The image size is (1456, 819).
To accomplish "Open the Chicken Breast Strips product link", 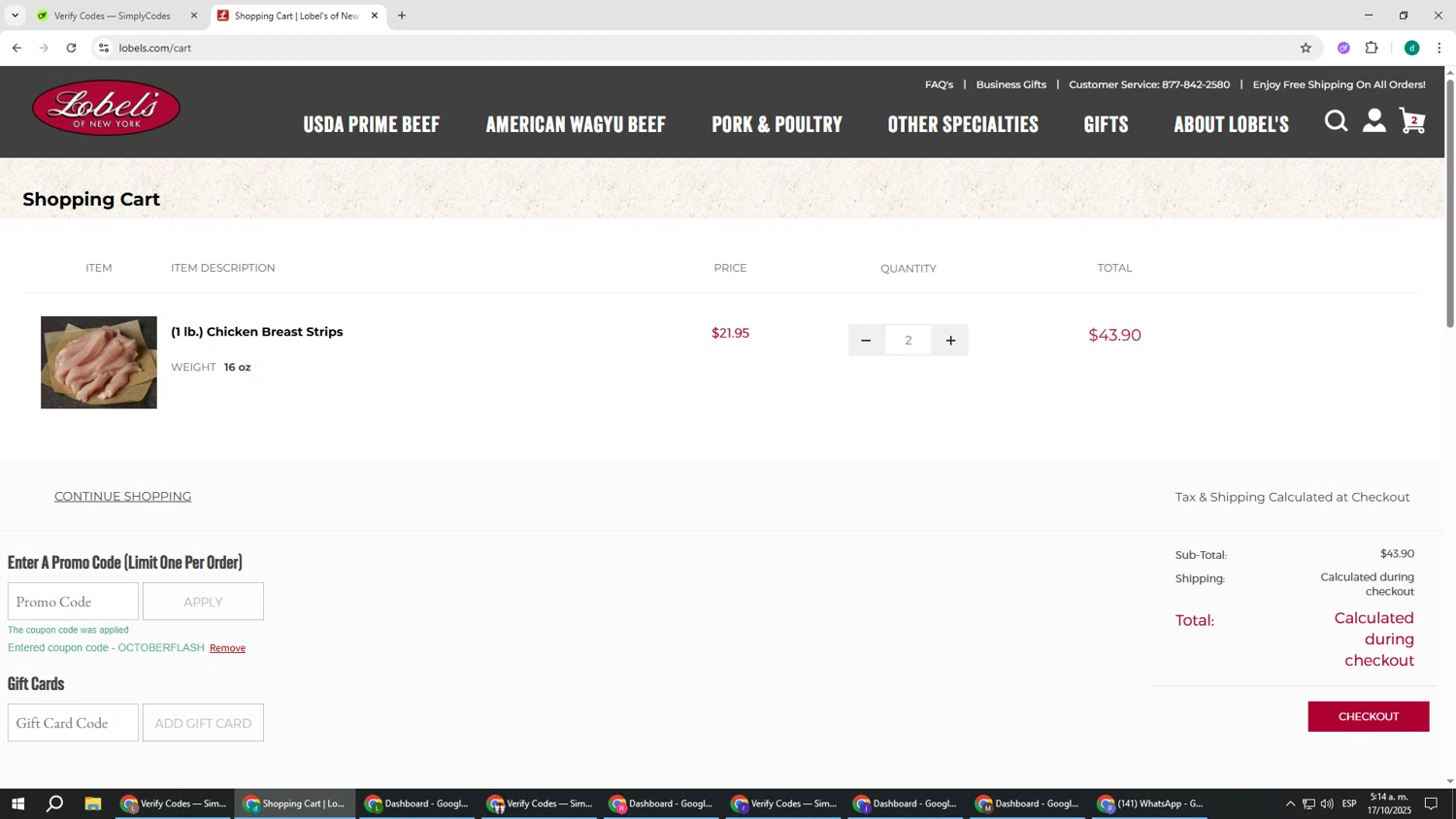I will click(x=256, y=332).
